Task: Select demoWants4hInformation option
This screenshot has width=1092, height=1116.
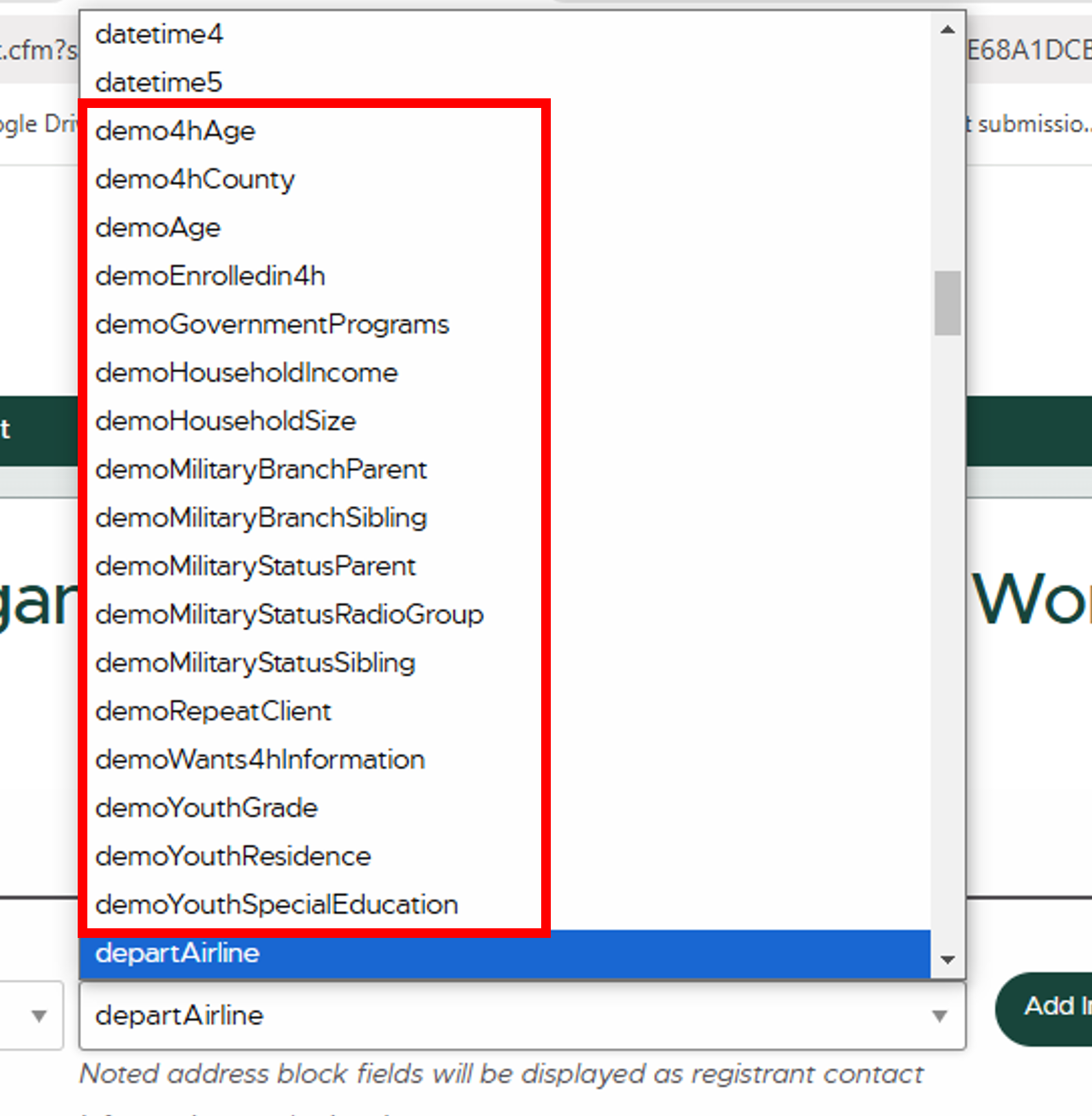Action: pos(260,760)
